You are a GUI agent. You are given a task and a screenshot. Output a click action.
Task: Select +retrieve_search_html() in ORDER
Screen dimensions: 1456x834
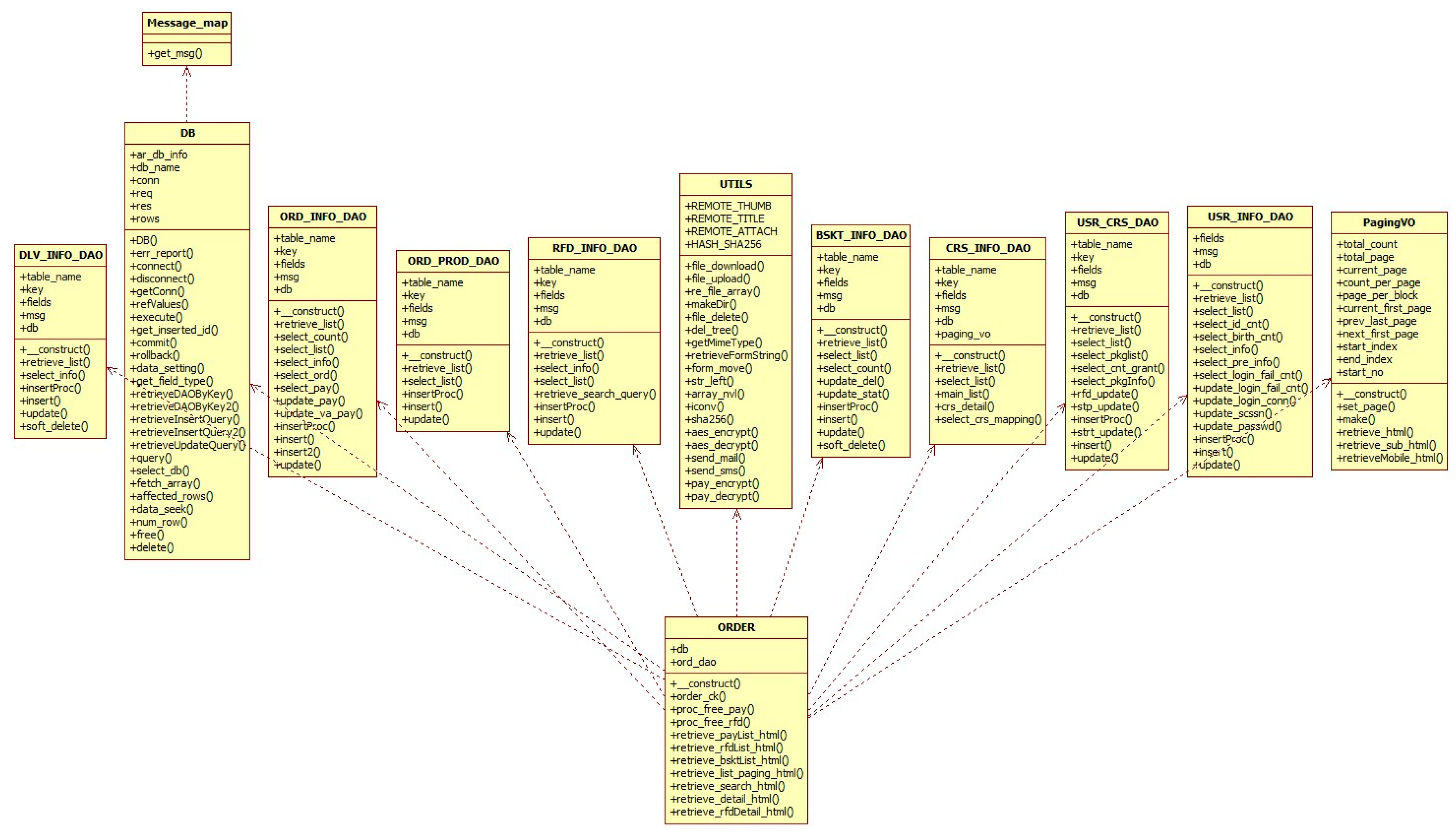(727, 786)
